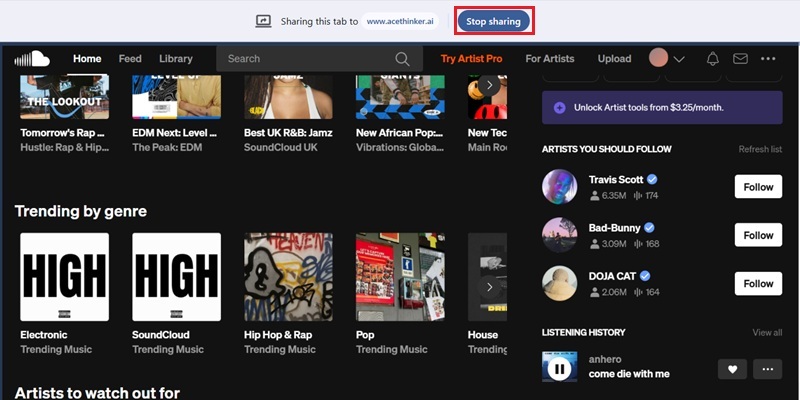This screenshot has width=800, height=400.
Task: Click Hip Hop & Rap genre label
Action: (278, 335)
